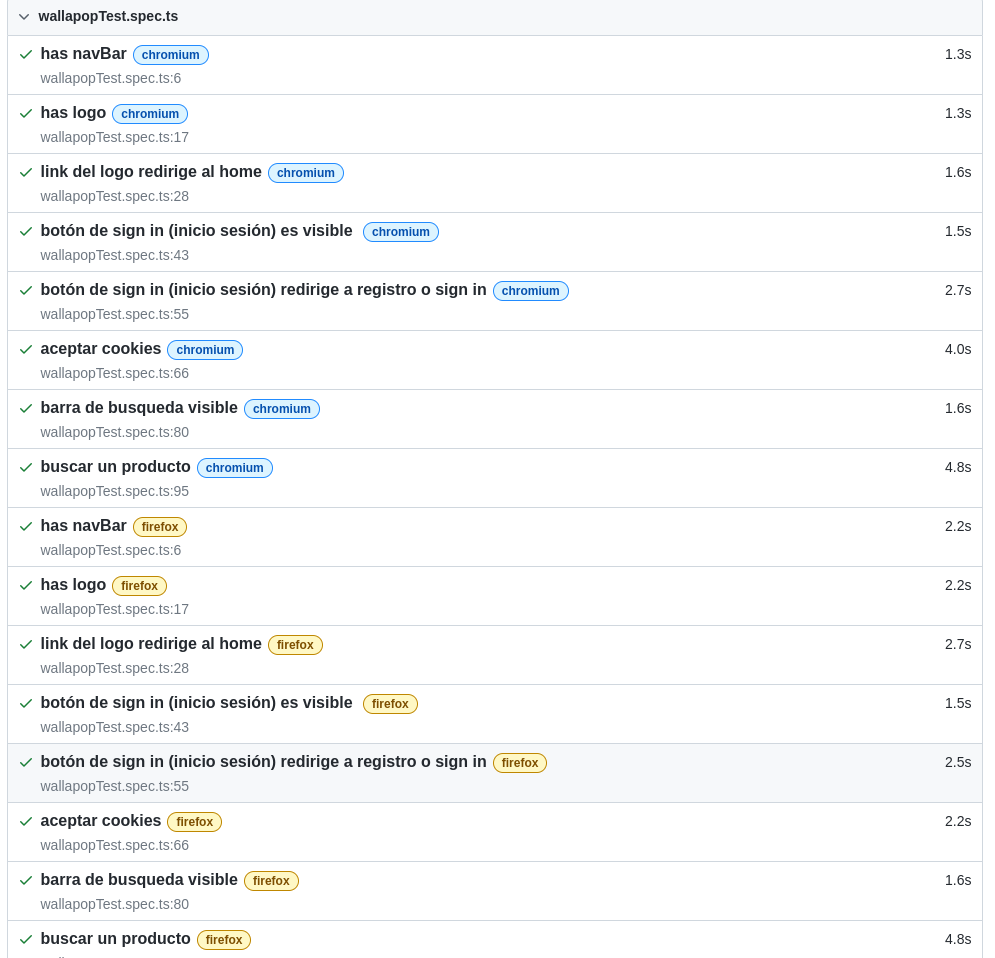The width and height of the screenshot is (995, 958).
Task: Click check icon for has logo firefox
Action: tap(26, 586)
